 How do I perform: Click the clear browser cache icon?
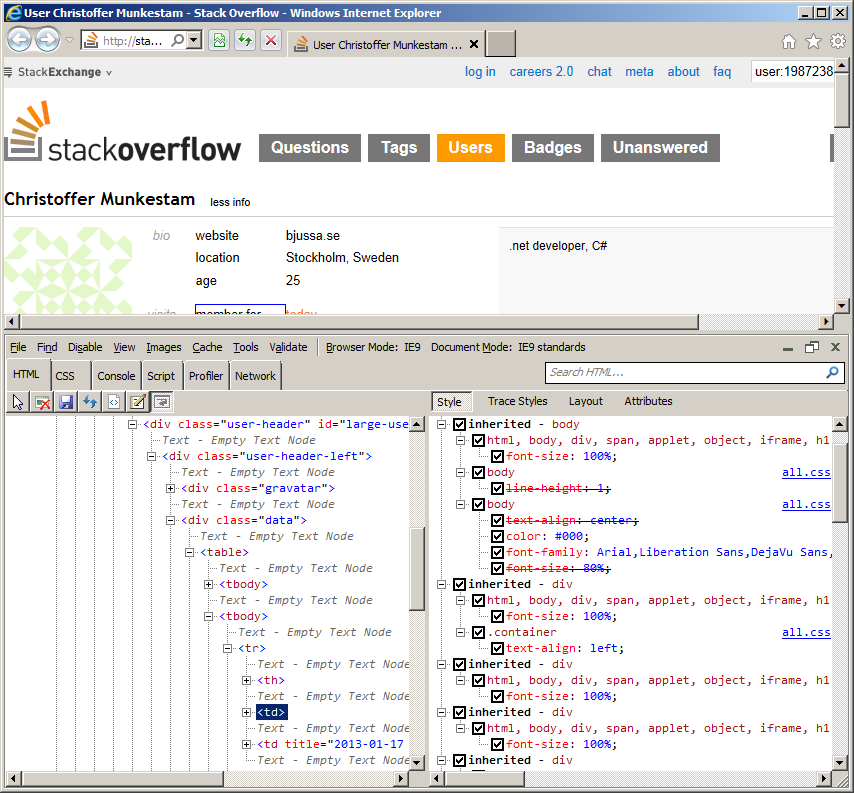point(42,402)
